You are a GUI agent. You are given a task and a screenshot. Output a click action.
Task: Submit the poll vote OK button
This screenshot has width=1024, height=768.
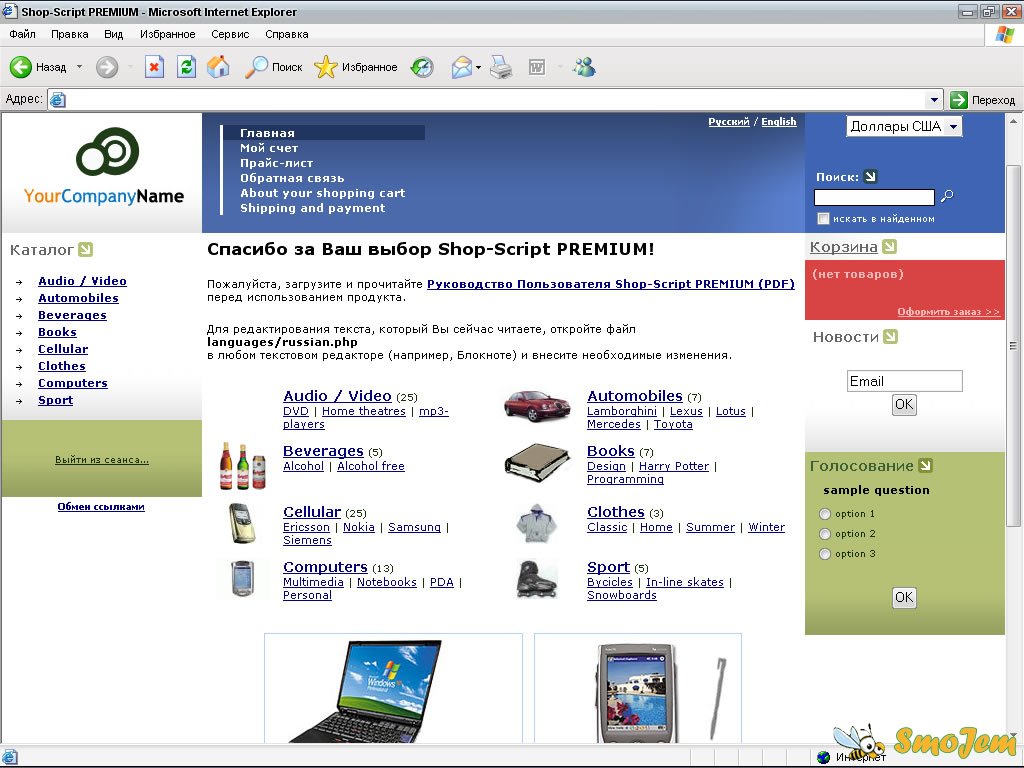[x=904, y=597]
